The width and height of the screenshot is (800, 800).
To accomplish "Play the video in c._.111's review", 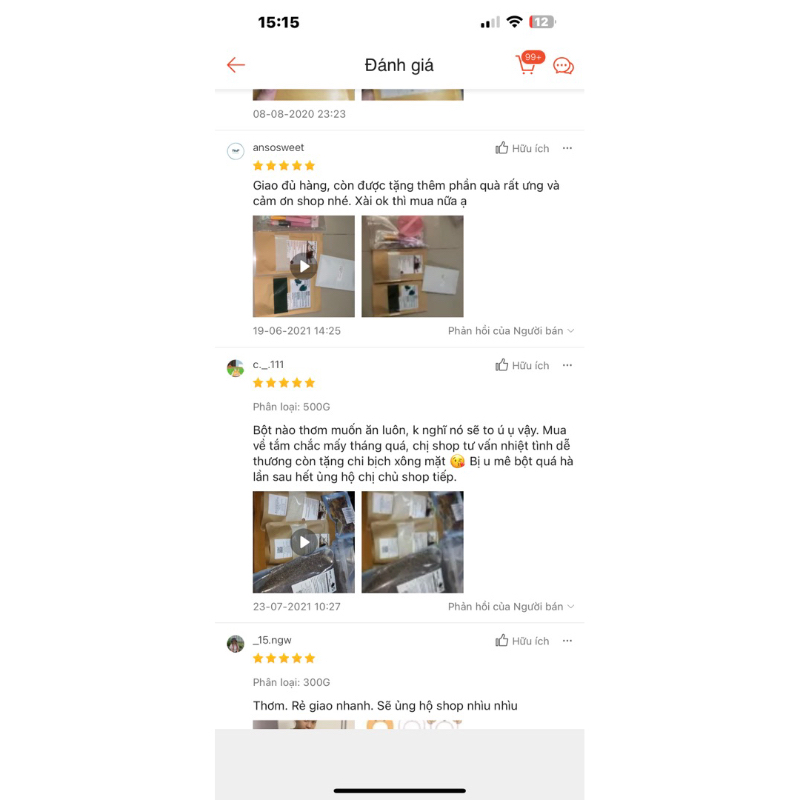I will (x=304, y=542).
